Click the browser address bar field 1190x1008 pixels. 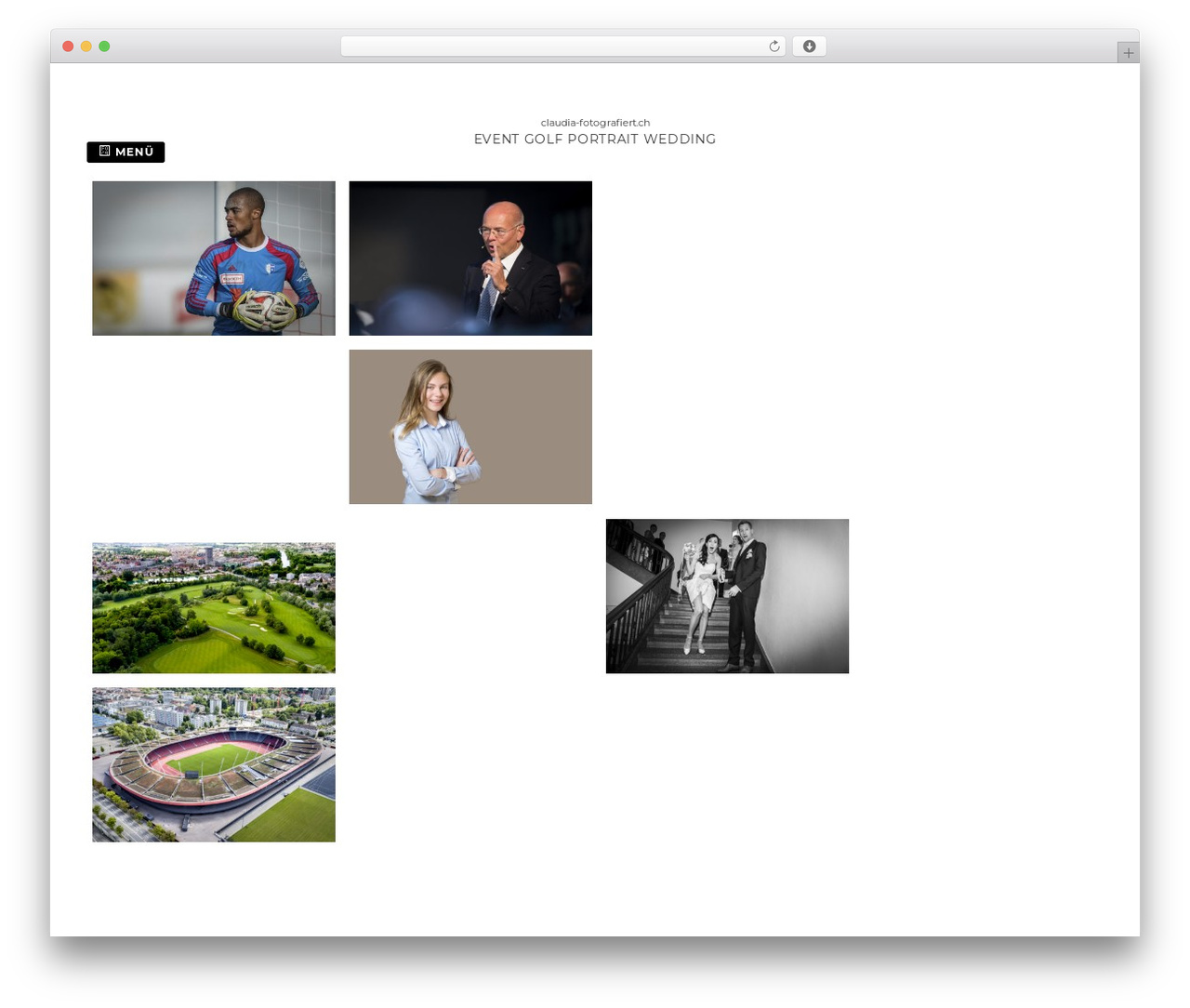pos(562,46)
